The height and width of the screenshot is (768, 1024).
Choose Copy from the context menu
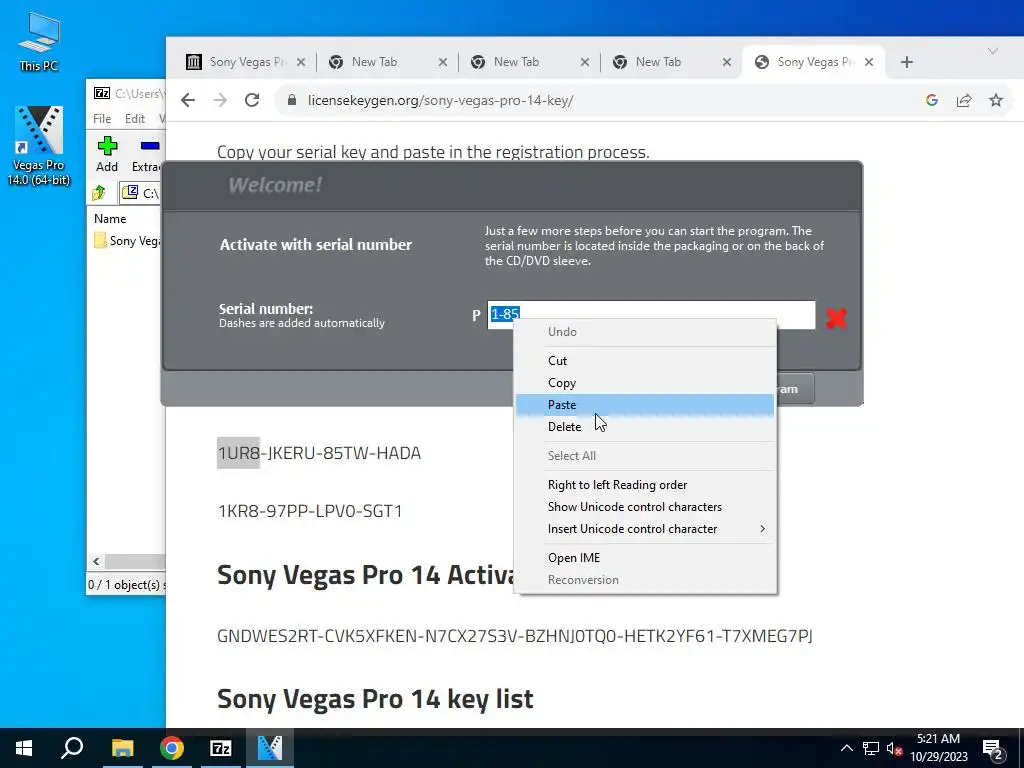click(645, 383)
